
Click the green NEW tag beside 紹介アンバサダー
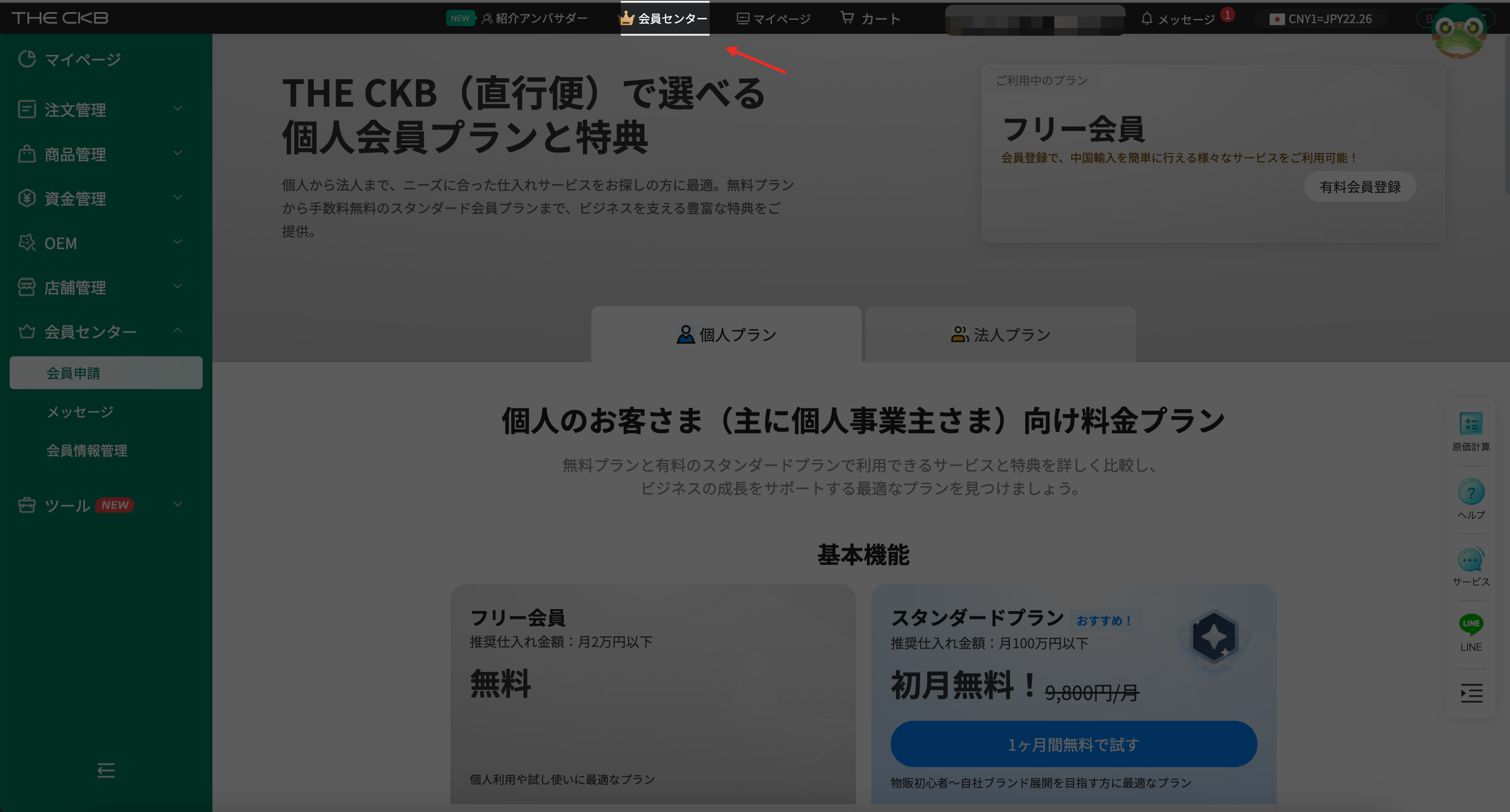tap(461, 18)
